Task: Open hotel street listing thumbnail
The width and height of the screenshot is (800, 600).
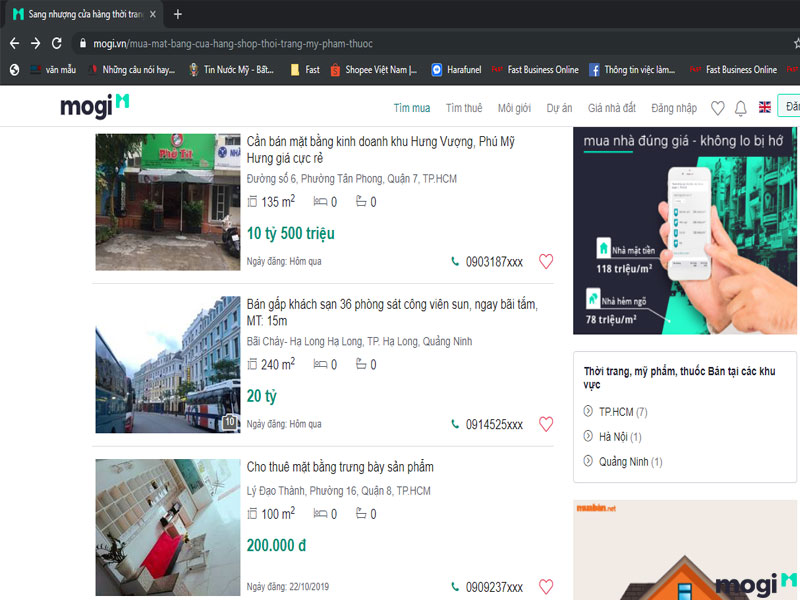Action: 168,365
